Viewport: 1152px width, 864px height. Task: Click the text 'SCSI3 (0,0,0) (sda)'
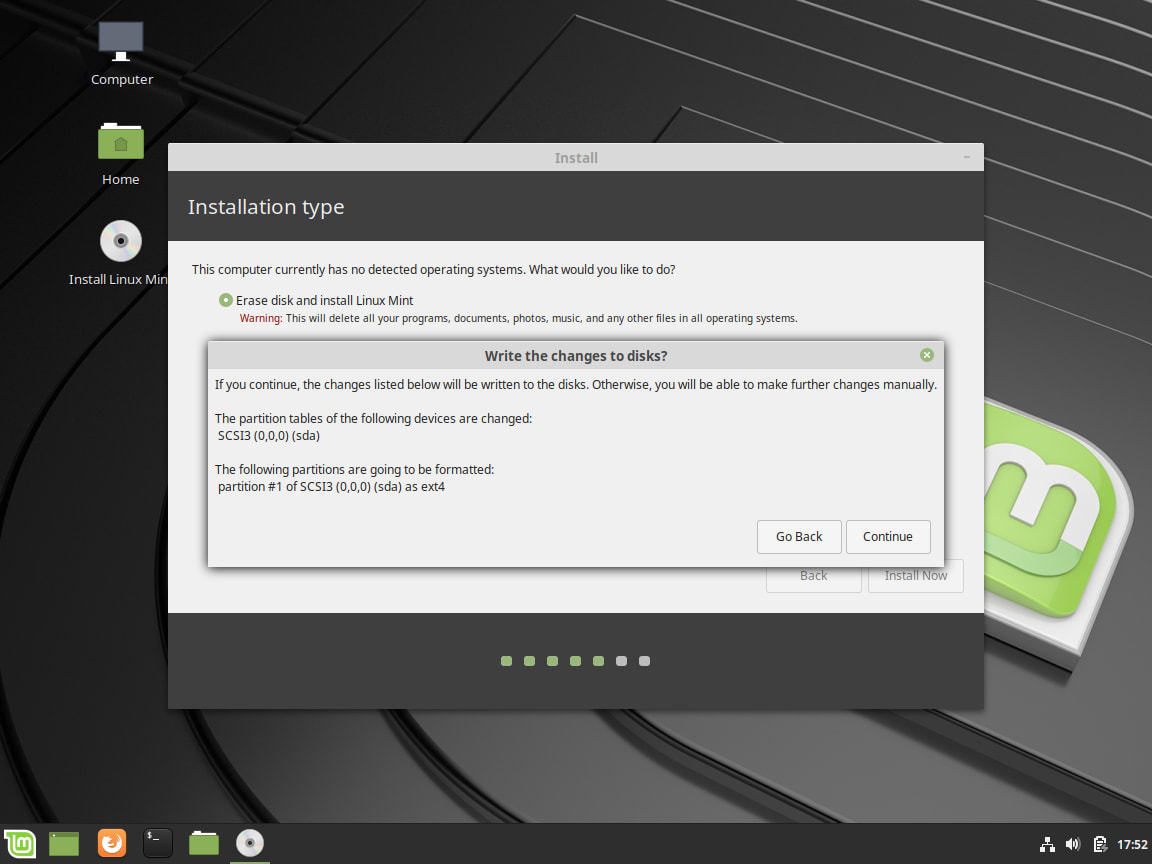(x=269, y=436)
